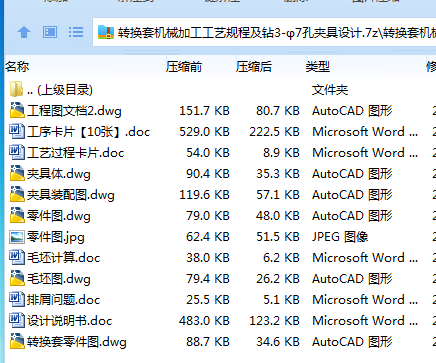
Task: Select file 夹具体.dwg
Action: pyautogui.click(x=59, y=174)
